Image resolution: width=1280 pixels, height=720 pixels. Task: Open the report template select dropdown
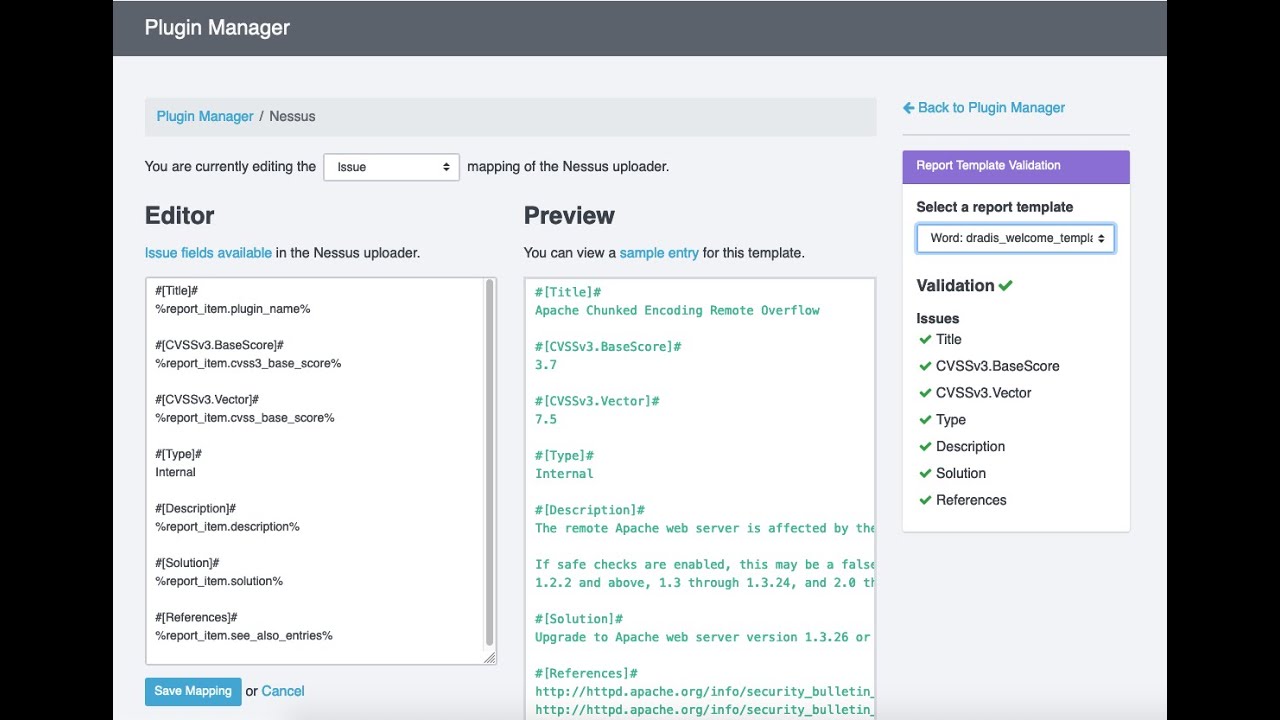(x=1015, y=238)
